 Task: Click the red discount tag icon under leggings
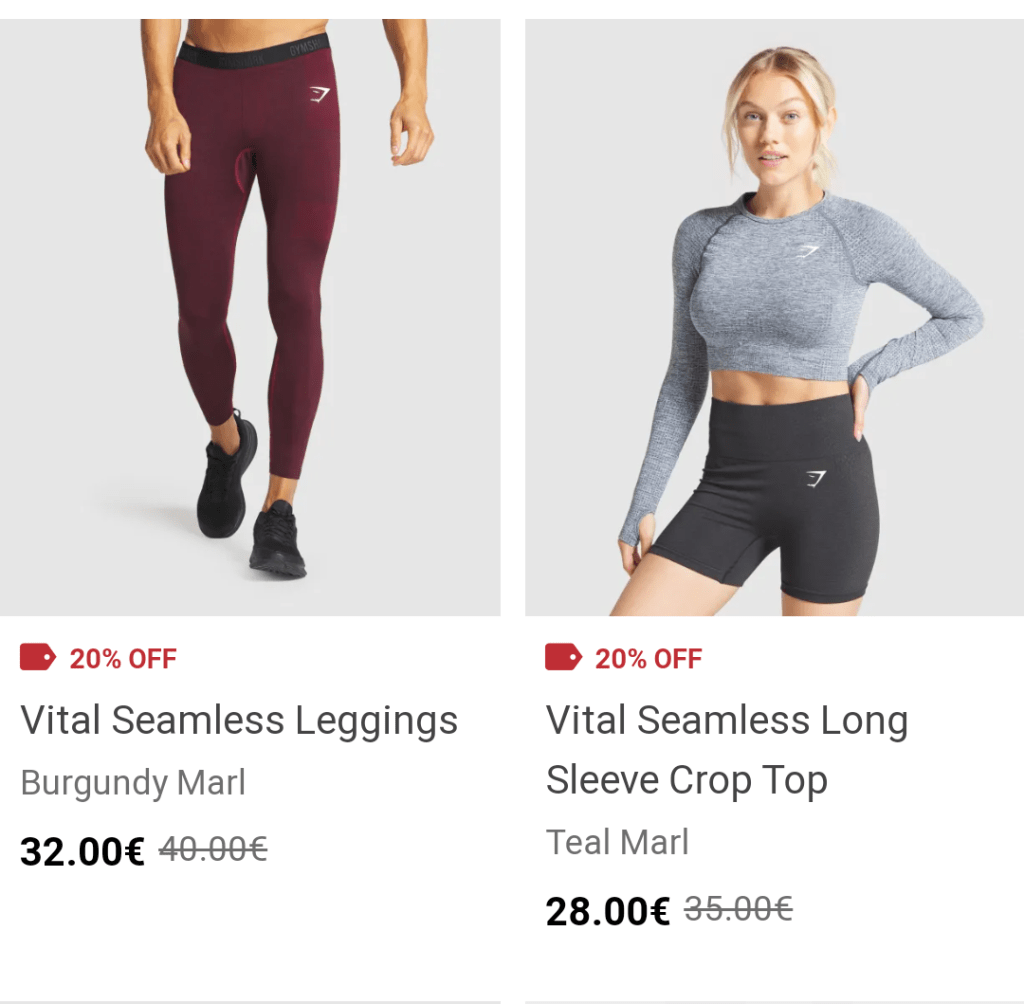tap(38, 657)
